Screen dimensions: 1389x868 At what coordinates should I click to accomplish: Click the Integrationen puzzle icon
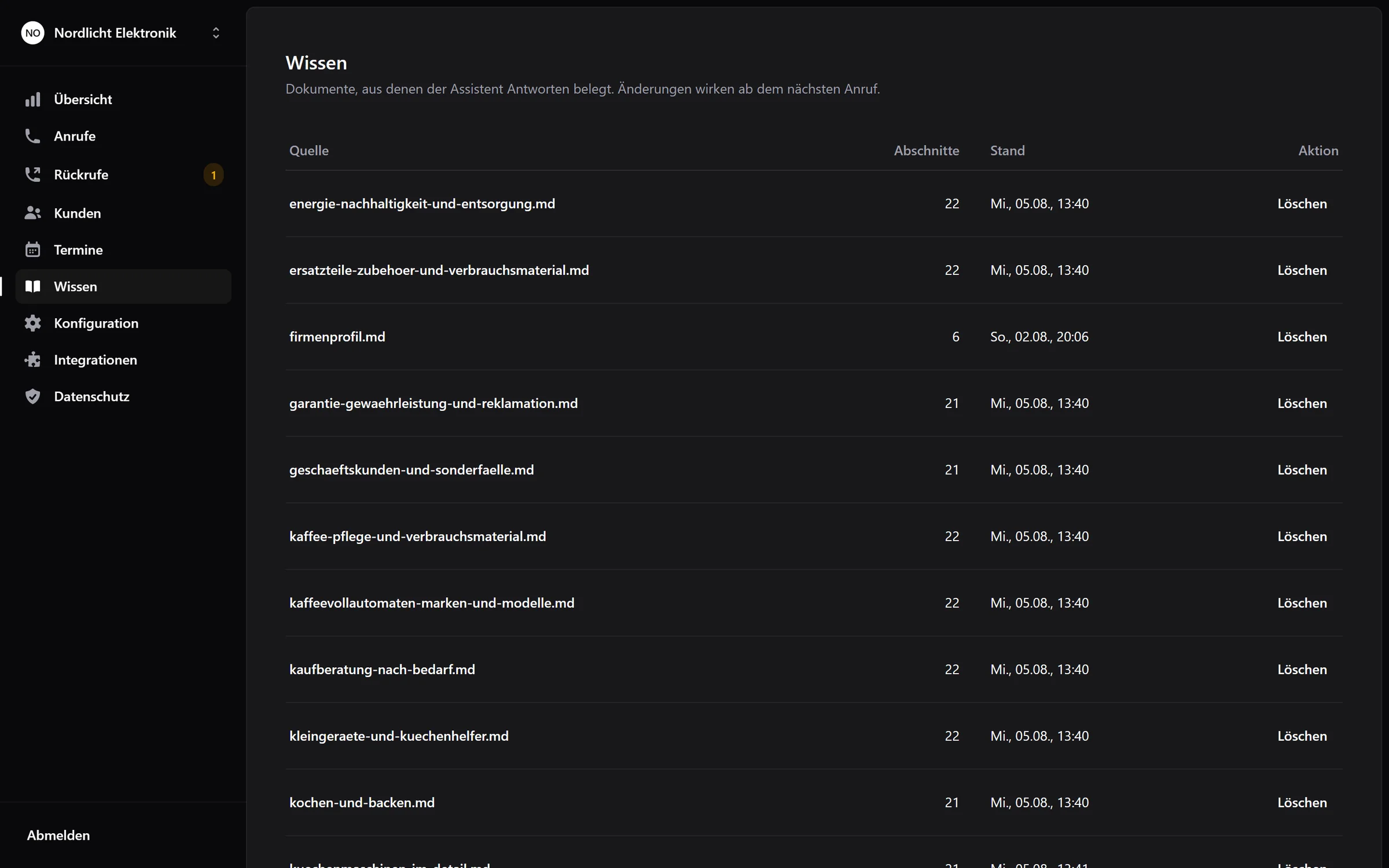point(33,360)
